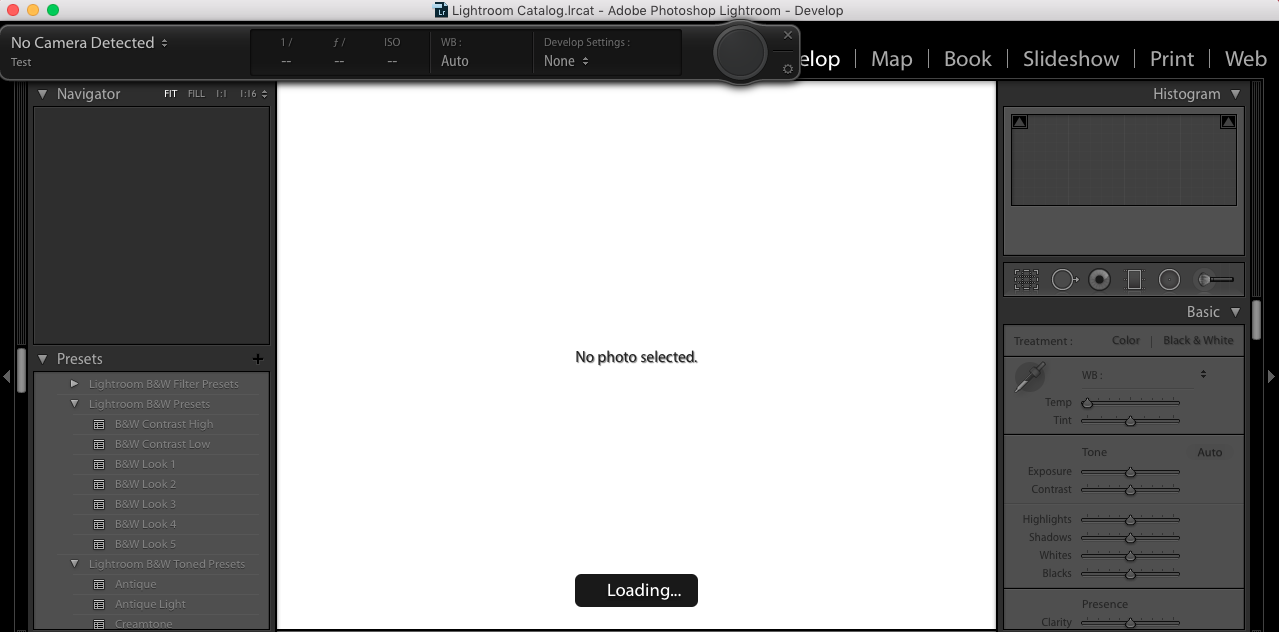The height and width of the screenshot is (632, 1279).
Task: Apply the B&W Look 4 preset
Action: click(x=145, y=524)
